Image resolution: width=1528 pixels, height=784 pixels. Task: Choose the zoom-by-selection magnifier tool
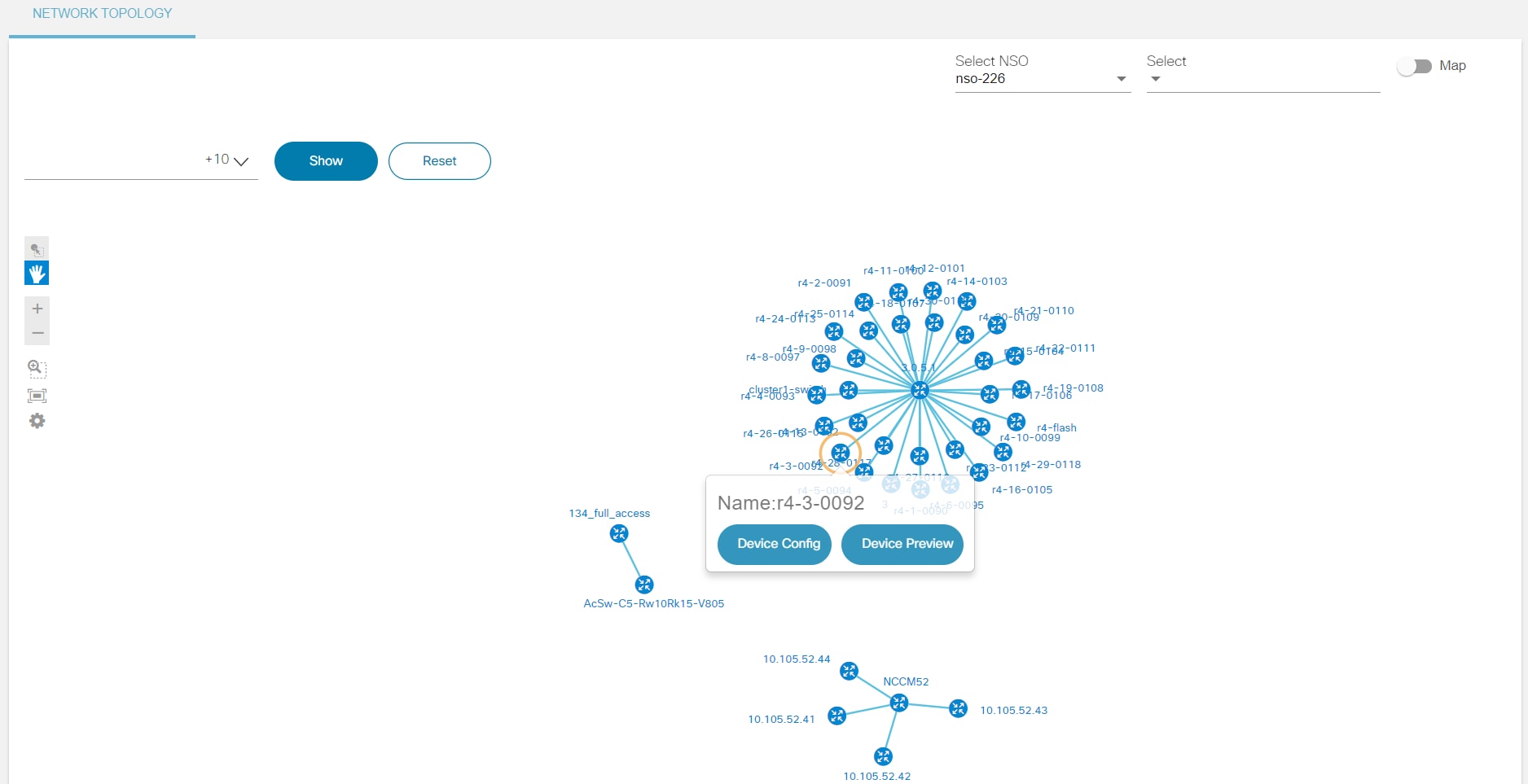37,368
